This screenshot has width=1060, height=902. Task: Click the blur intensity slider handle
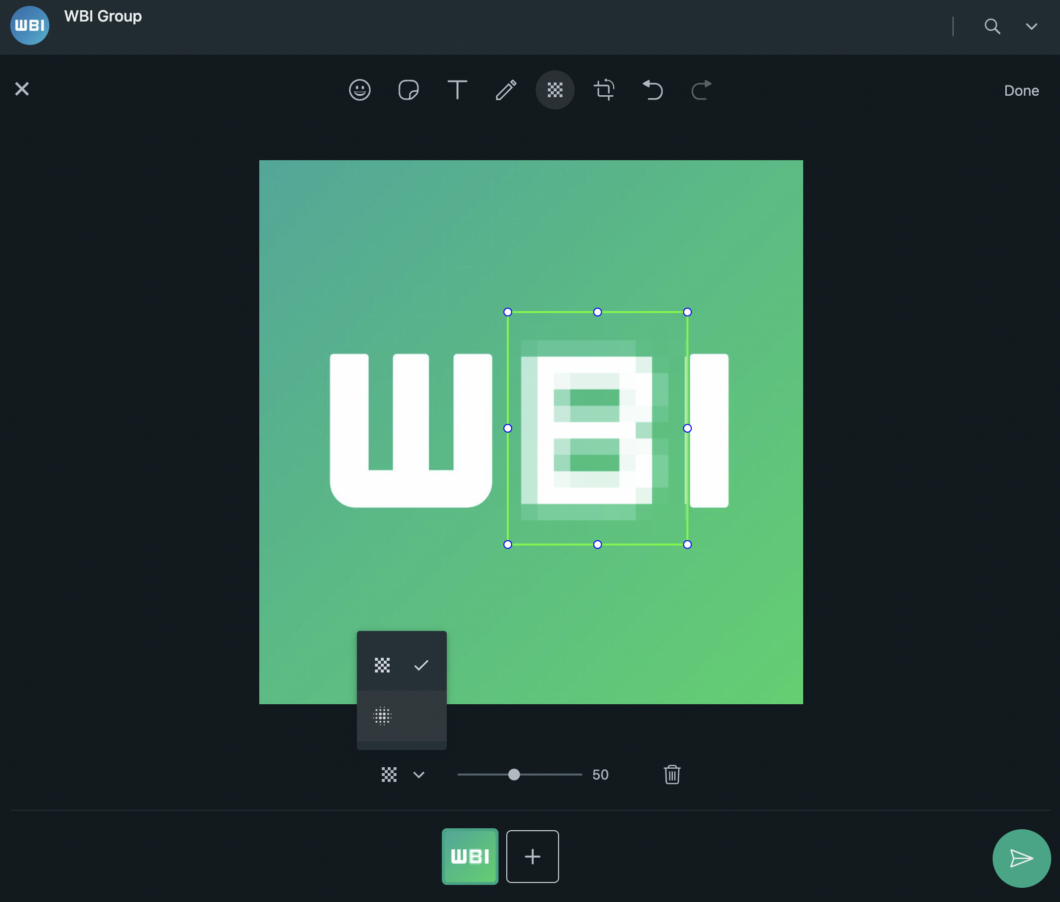tap(514, 775)
